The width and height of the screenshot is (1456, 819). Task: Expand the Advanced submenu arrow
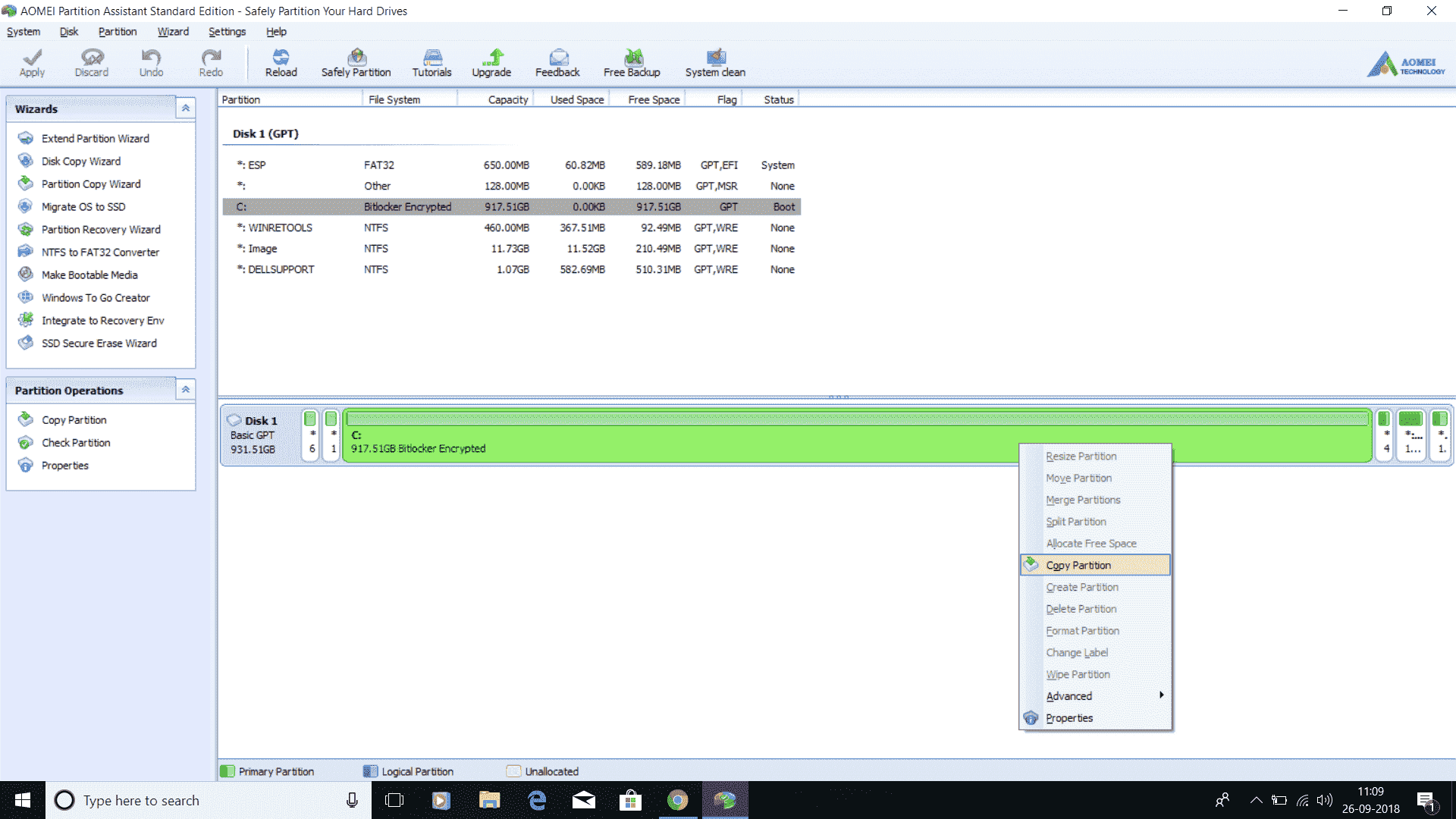coord(1161,695)
